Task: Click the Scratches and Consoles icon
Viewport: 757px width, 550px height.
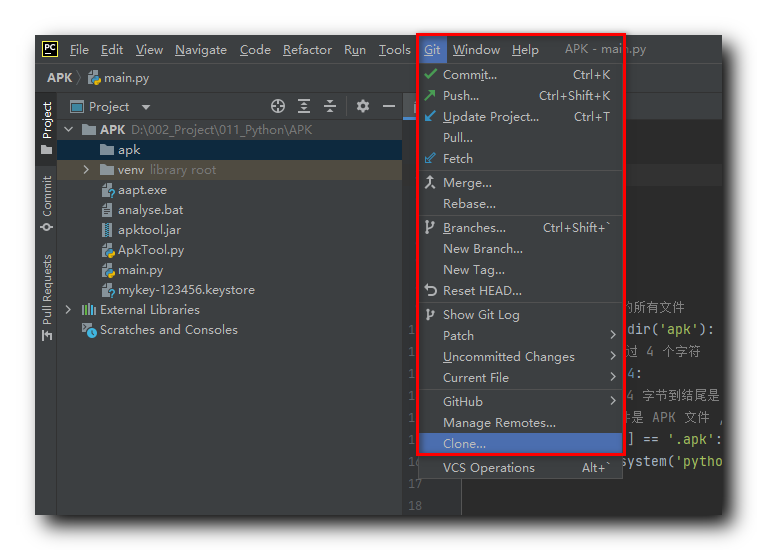Action: tap(89, 330)
